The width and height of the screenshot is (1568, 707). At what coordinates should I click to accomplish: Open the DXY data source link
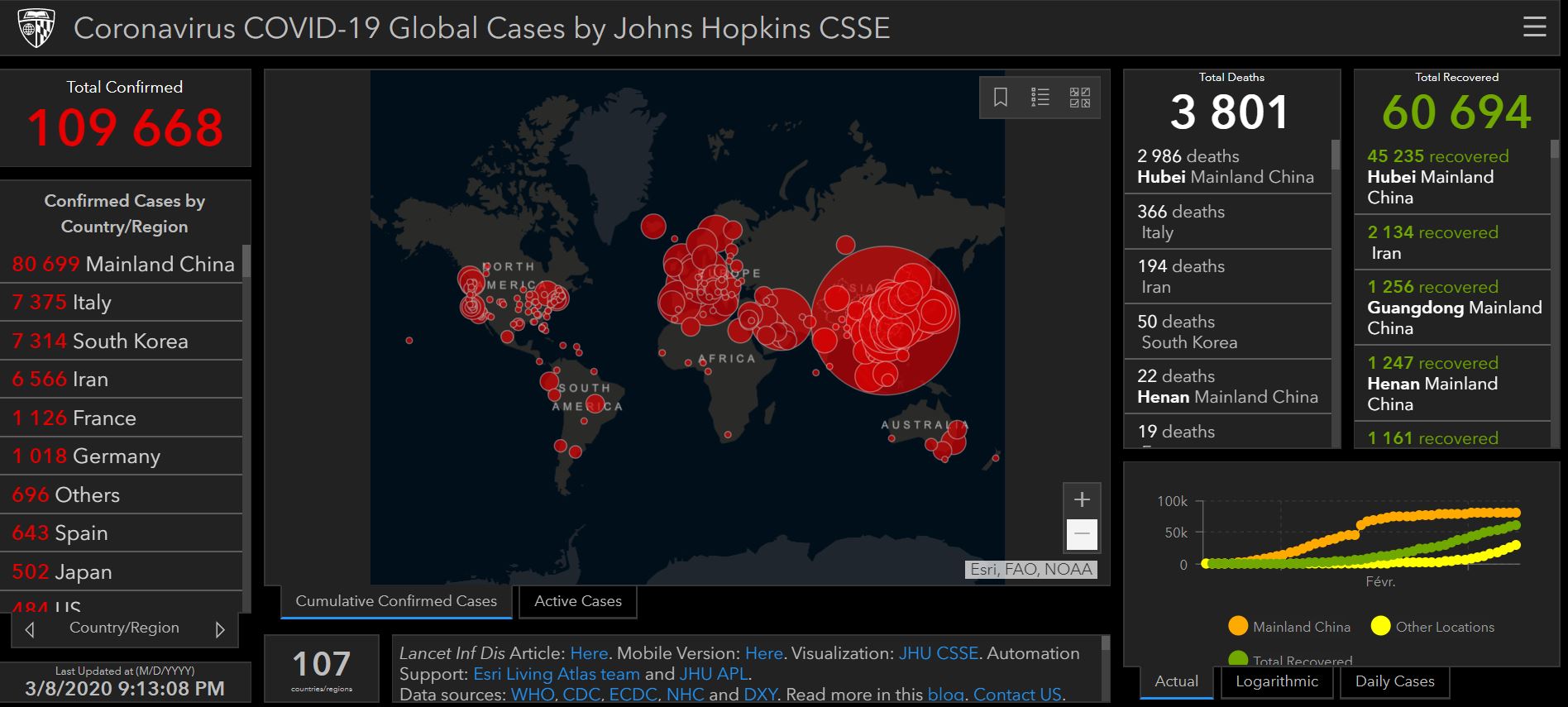point(760,695)
